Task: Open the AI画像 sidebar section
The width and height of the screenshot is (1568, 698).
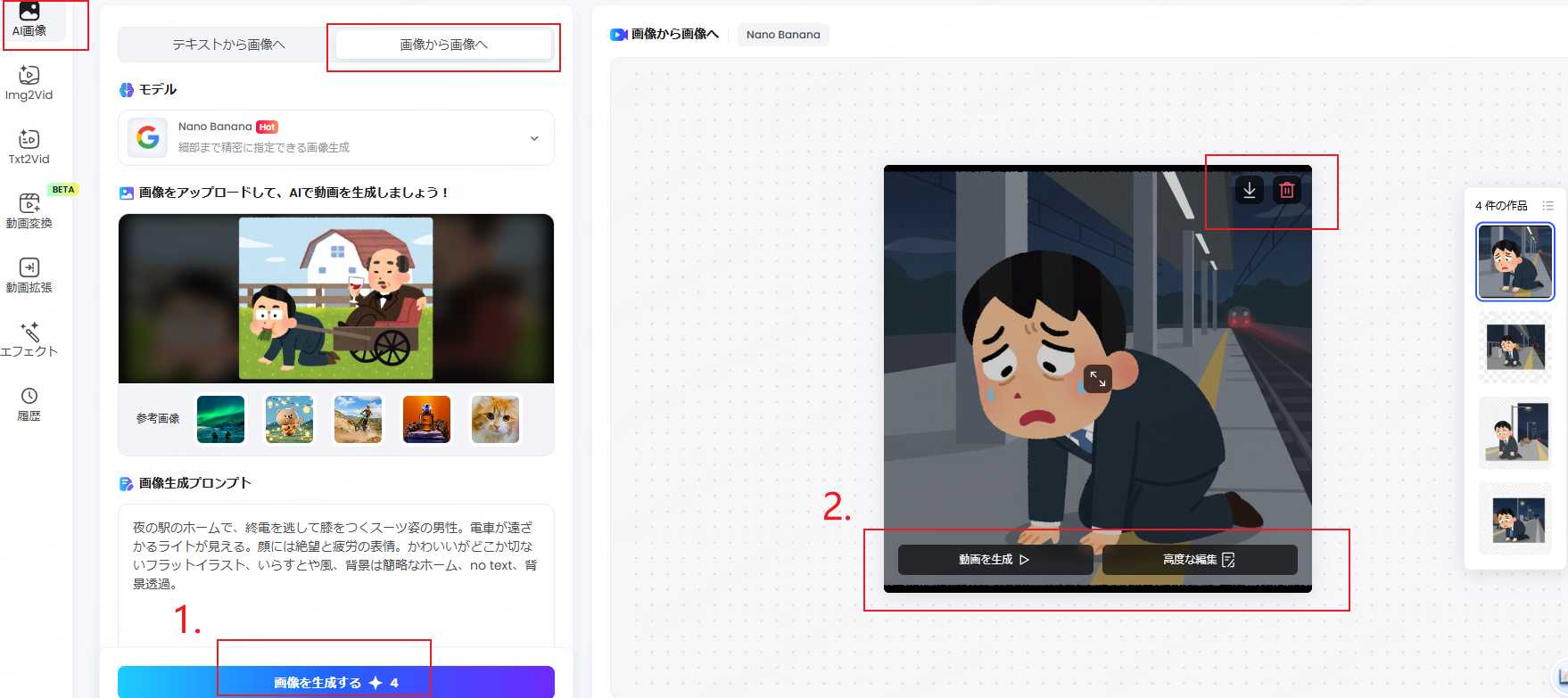Action: click(x=29, y=20)
